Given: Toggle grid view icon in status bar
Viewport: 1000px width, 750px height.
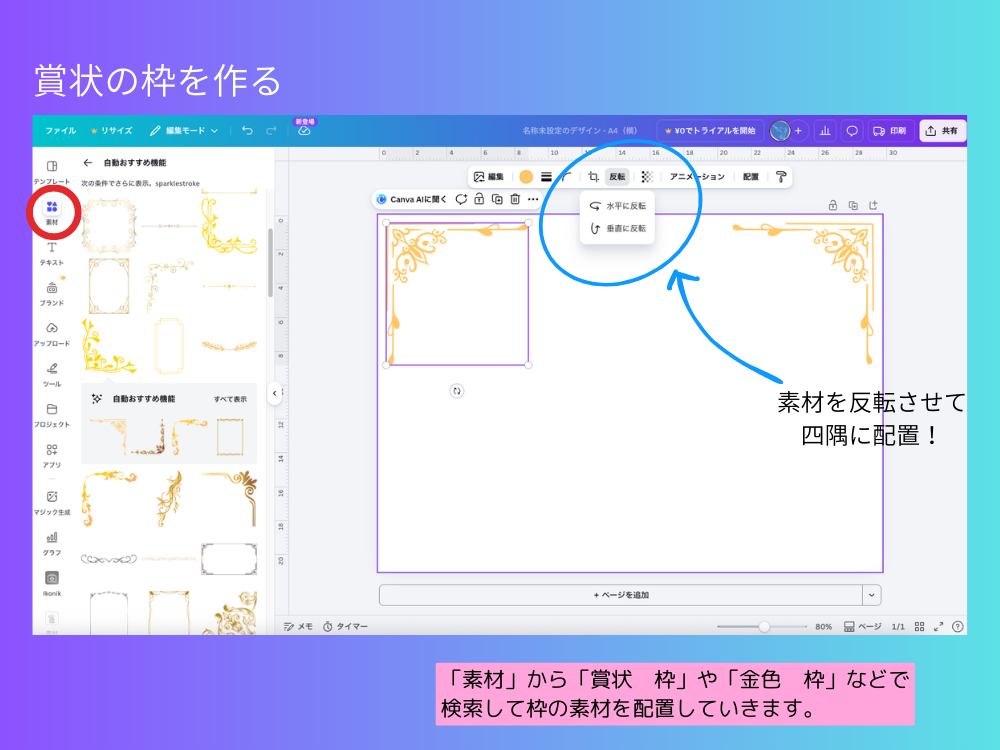Looking at the screenshot, I should pyautogui.click(x=919, y=626).
